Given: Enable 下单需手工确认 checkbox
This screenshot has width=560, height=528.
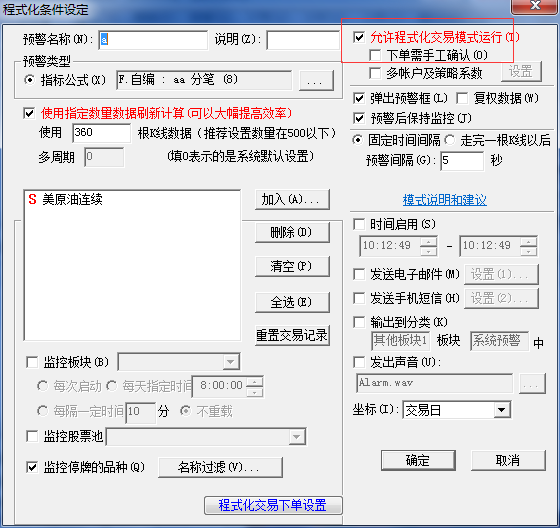Looking at the screenshot, I should (x=375, y=55).
